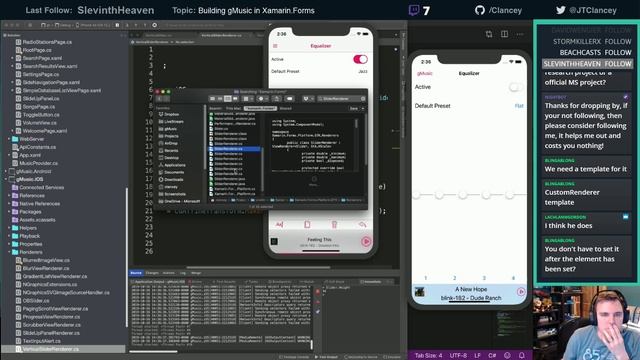Select Log tab below editor

(x=182, y=273)
